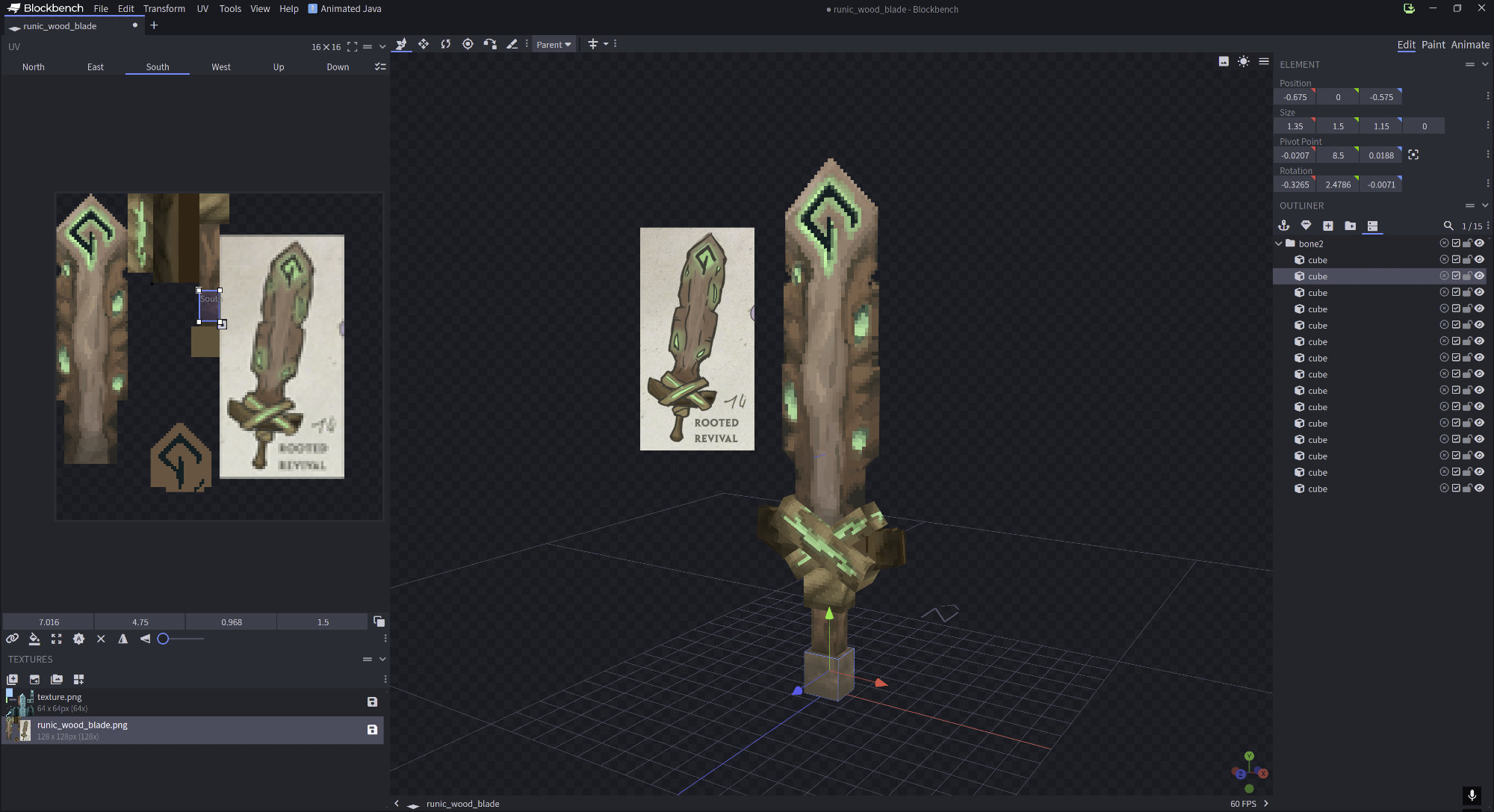Click the UV rotation slider handle
Screen dimensions: 1494x812
click(x=163, y=639)
